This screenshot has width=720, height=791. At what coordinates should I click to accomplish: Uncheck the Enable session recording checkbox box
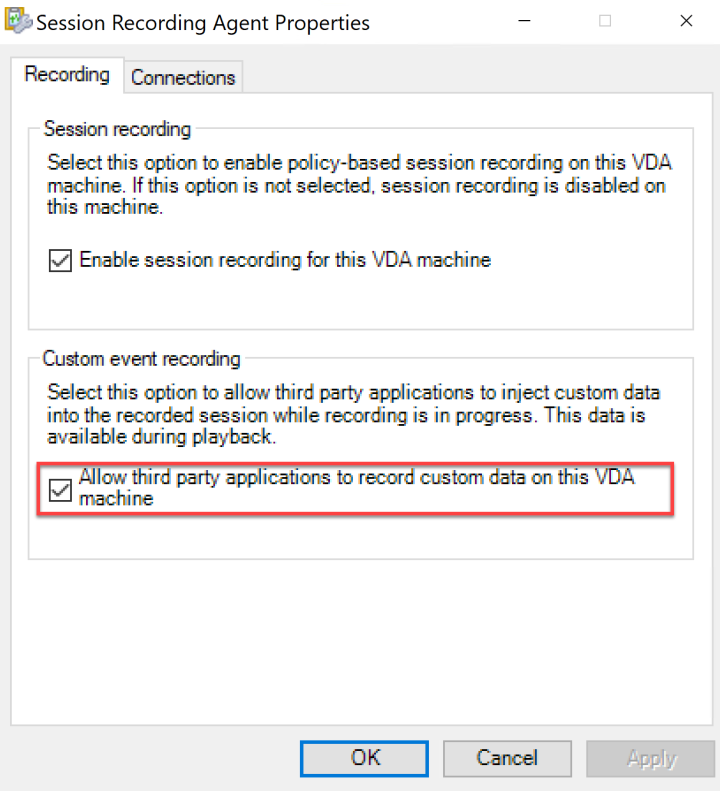click(x=60, y=260)
